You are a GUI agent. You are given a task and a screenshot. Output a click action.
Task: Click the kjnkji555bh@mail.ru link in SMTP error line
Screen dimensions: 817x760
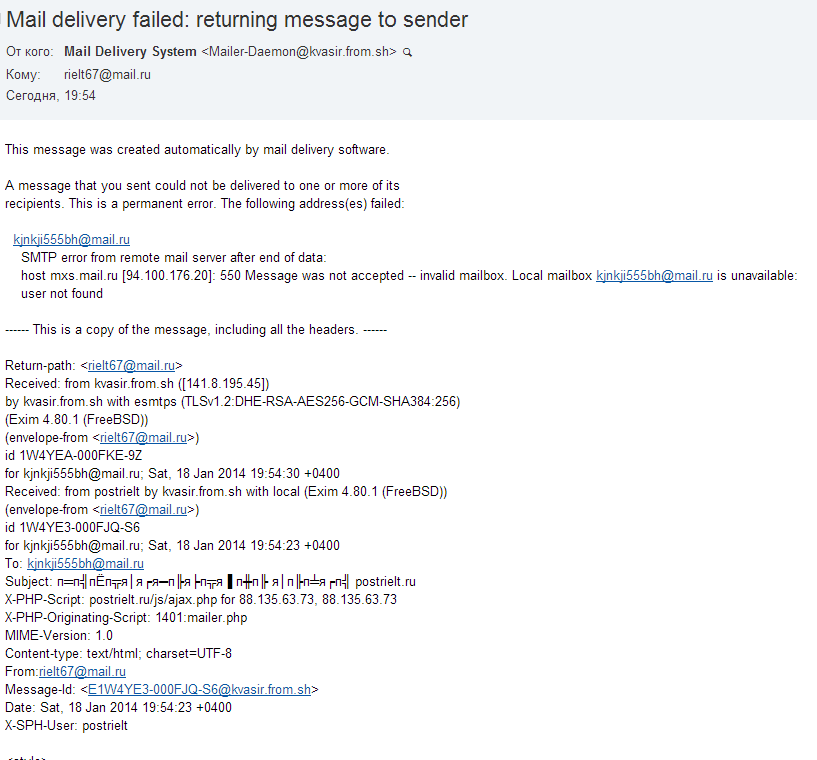point(654,276)
